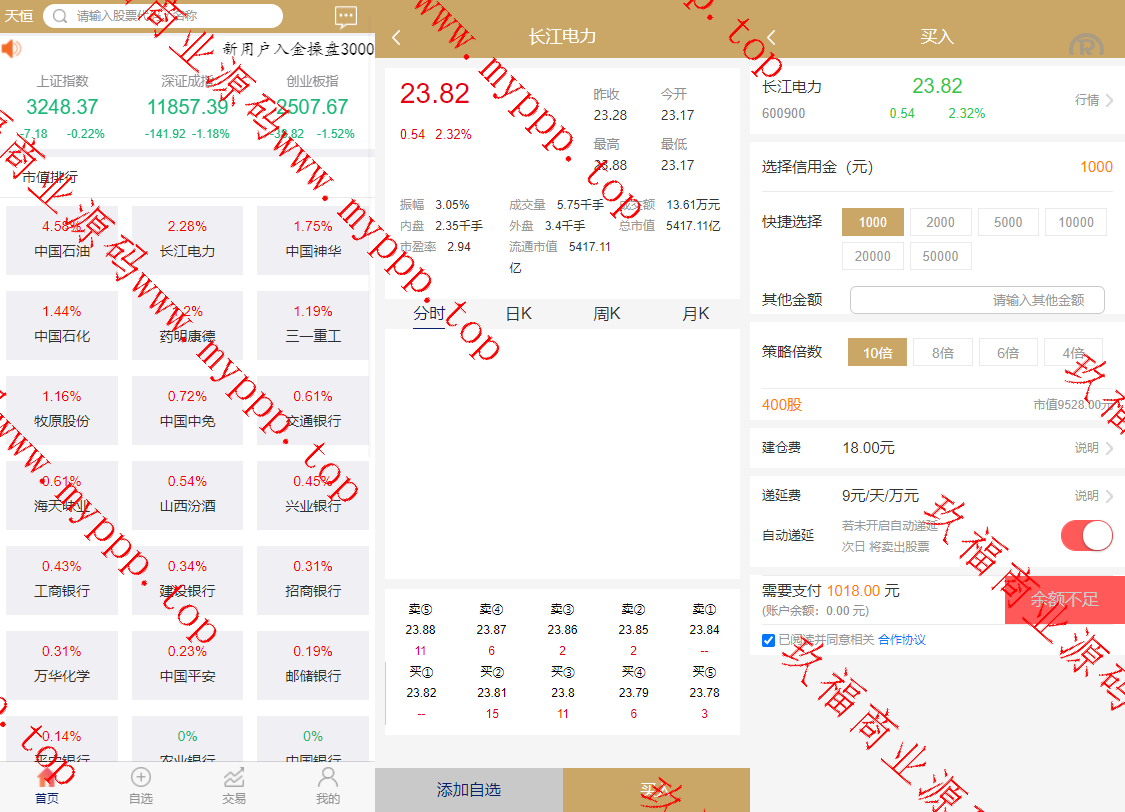
Task: Expand 建仓费 说明 details
Action: point(1109,448)
